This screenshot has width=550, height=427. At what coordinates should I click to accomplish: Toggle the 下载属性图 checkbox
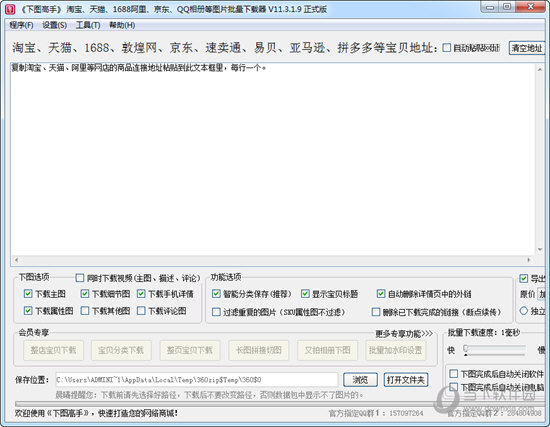coord(28,311)
